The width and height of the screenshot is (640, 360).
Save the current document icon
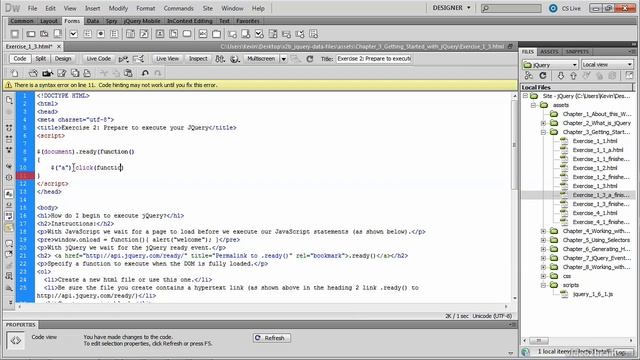(x=62, y=73)
